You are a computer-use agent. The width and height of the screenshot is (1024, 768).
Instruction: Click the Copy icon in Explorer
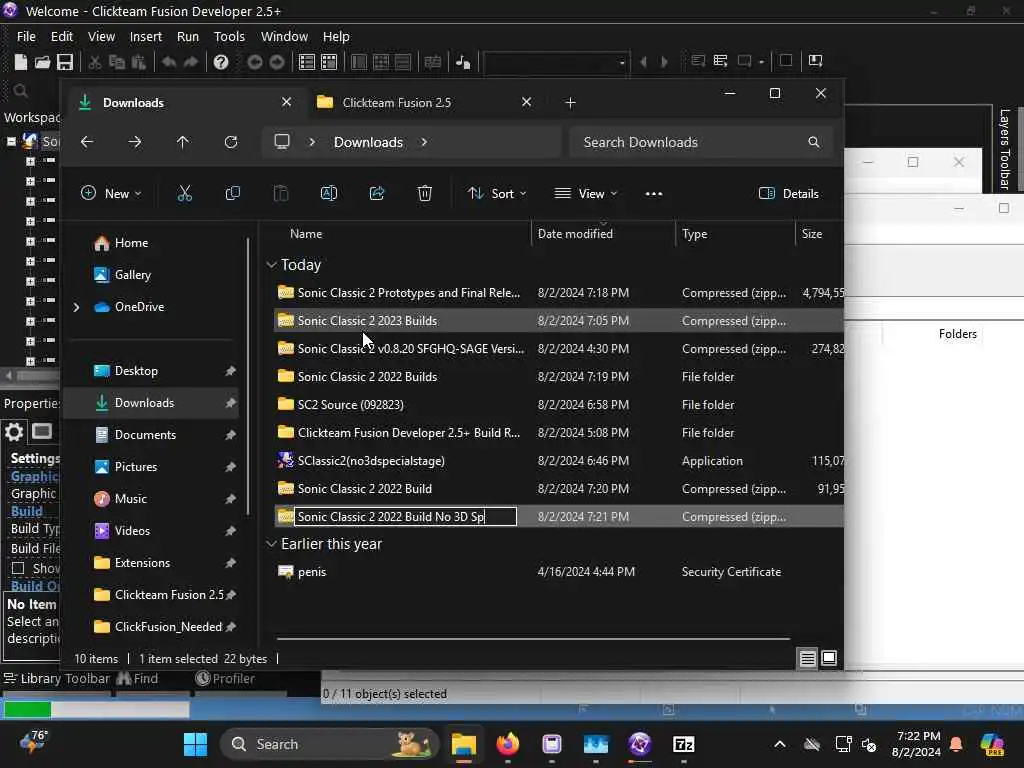[x=232, y=193]
